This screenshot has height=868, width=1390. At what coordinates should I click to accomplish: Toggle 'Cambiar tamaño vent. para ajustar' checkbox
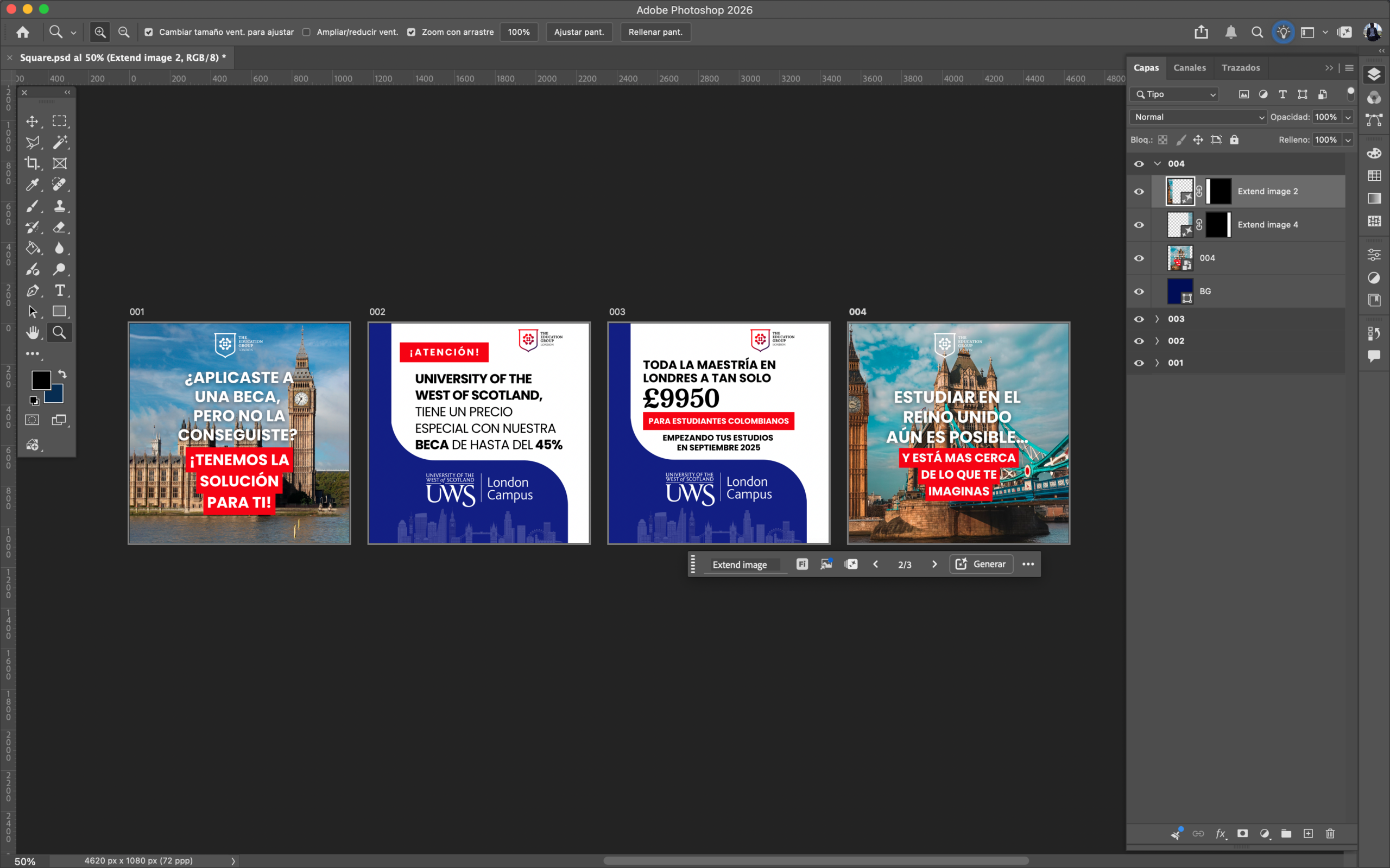(x=149, y=32)
